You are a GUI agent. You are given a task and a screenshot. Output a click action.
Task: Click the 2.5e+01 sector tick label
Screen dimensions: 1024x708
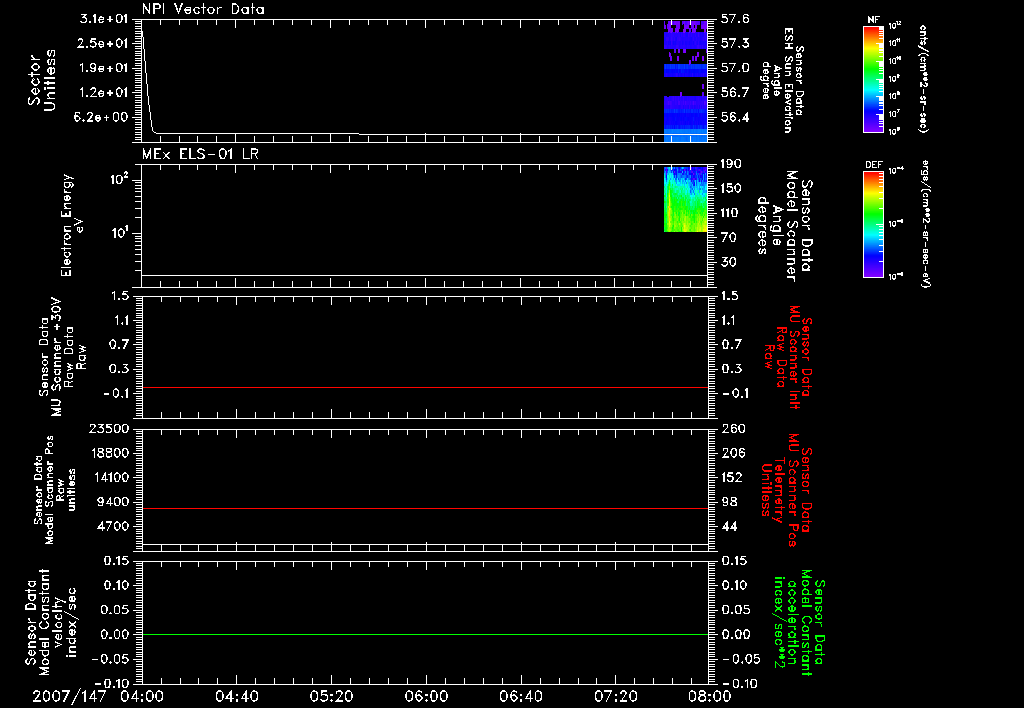(103, 43)
